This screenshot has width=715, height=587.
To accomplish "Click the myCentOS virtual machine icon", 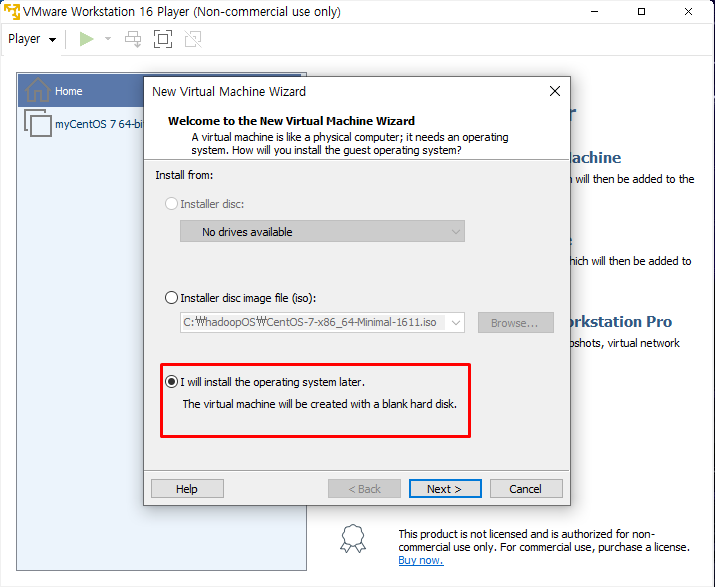I will tap(37, 123).
